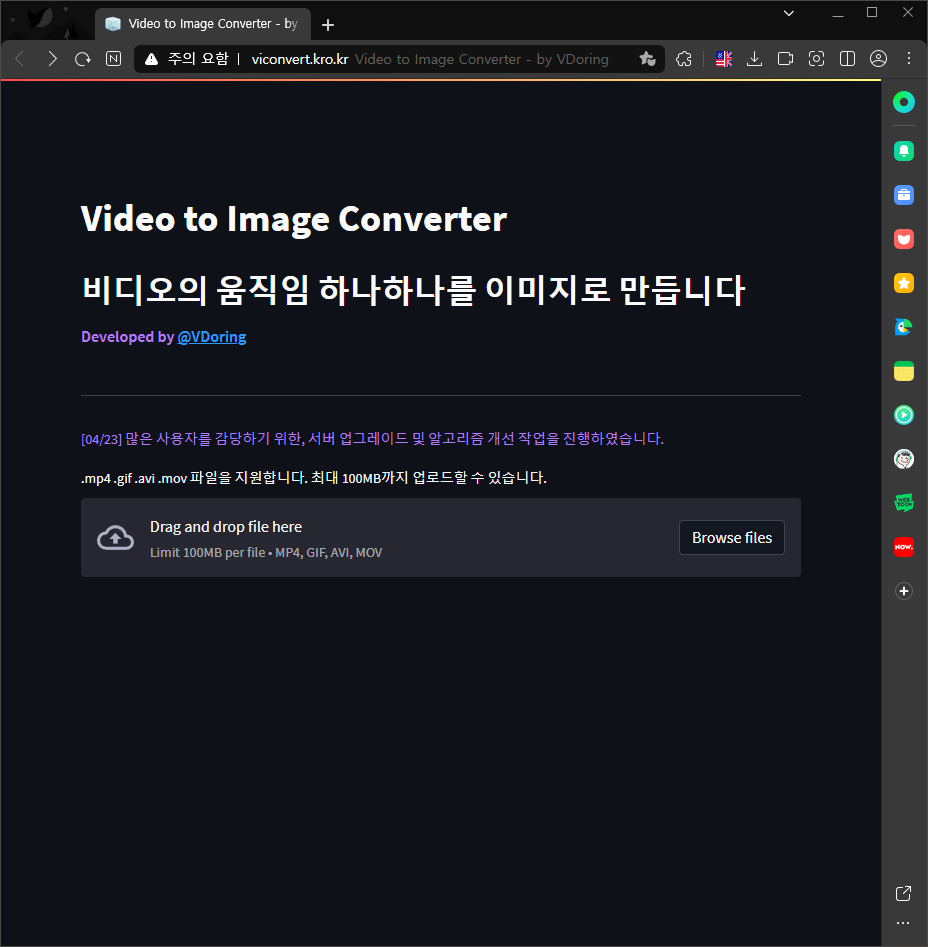
Task: Open browser downloads icon
Action: pos(755,59)
